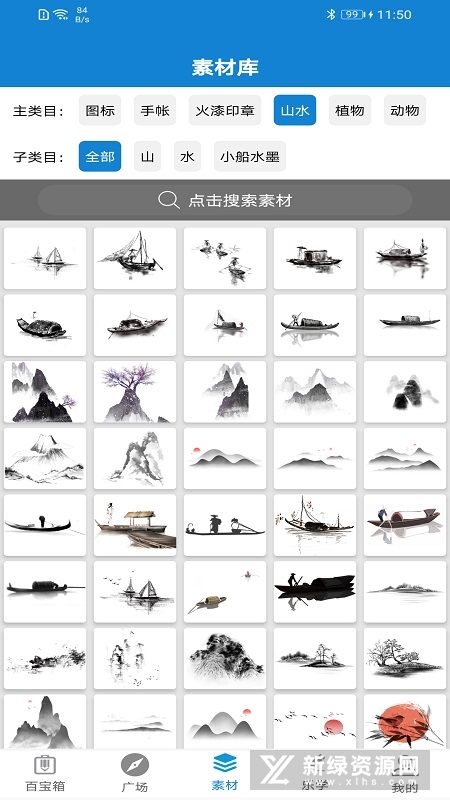Tap the 11:50 clock in status bar
The height and width of the screenshot is (800, 450).
[394, 14]
